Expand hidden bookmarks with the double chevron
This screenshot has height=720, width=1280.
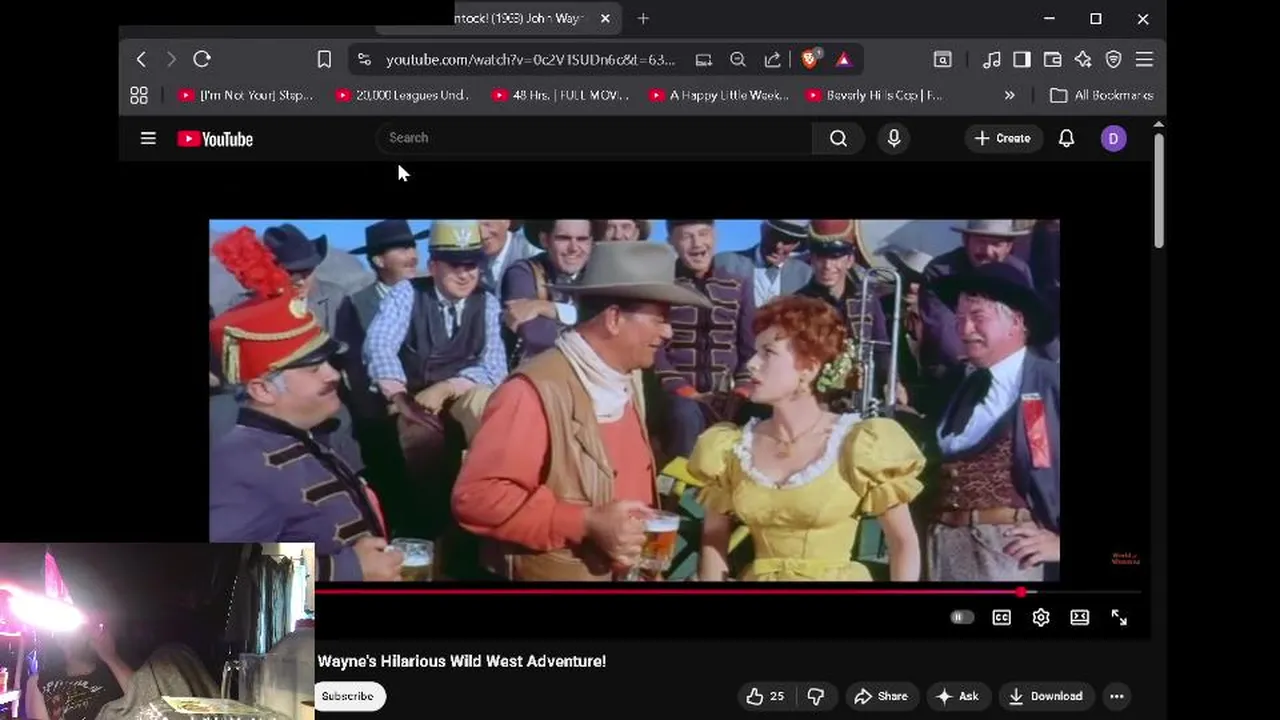[x=1009, y=95]
